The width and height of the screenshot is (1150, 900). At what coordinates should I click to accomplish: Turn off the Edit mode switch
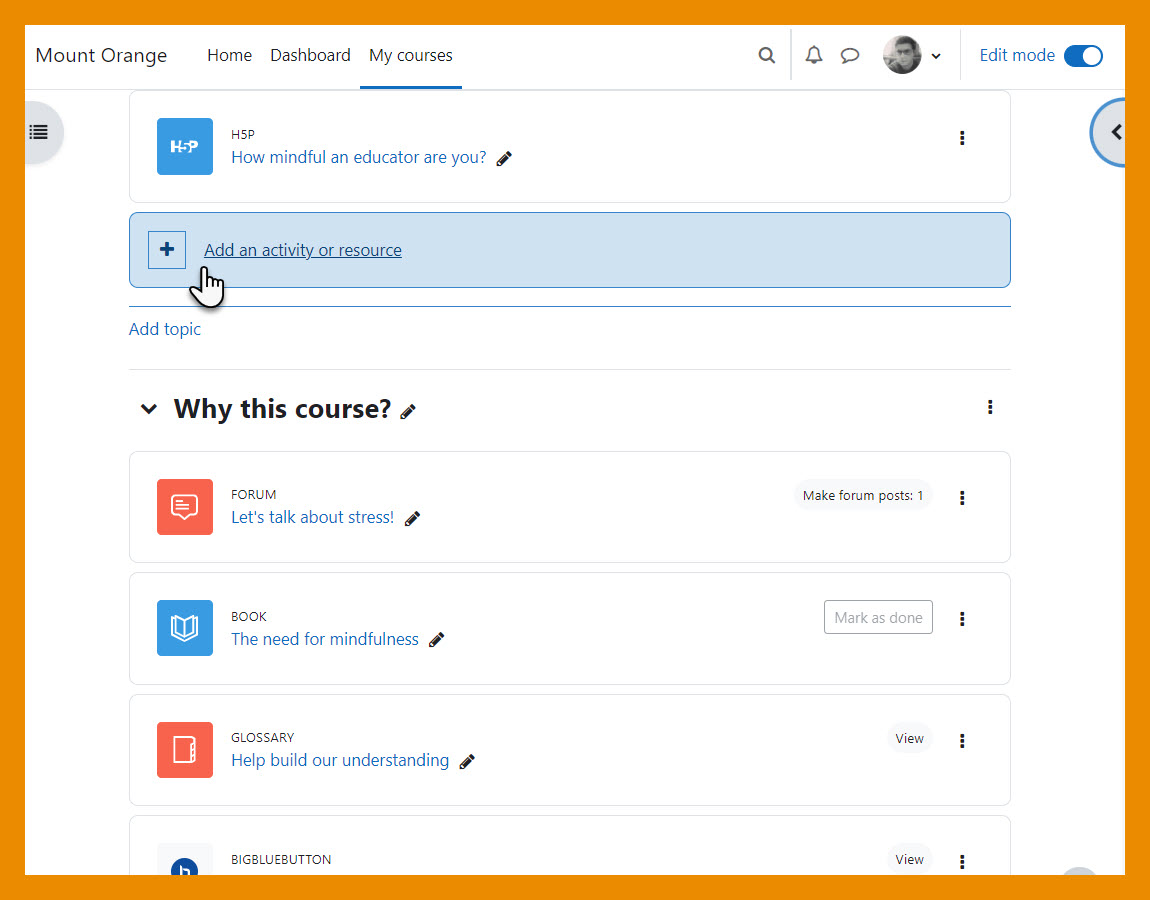(x=1082, y=56)
